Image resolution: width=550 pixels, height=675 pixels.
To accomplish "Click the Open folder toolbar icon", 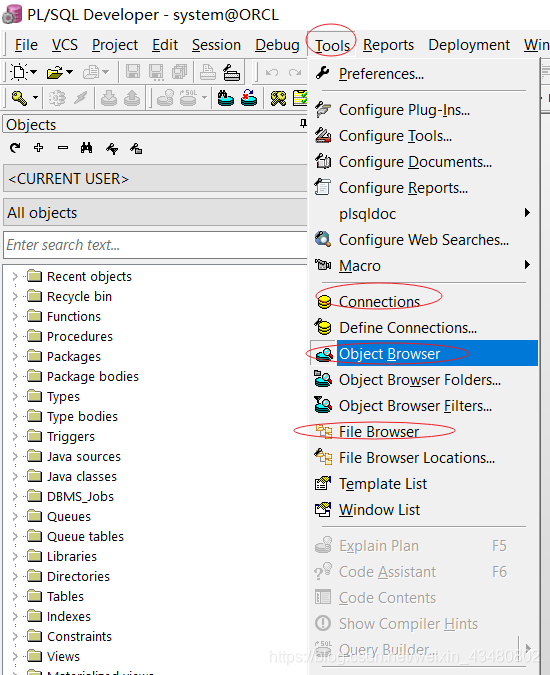I will [55, 72].
